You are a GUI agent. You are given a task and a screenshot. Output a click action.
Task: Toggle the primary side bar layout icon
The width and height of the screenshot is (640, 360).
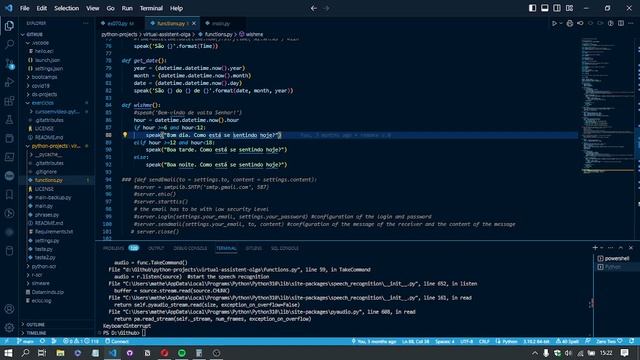pyautogui.click(x=532, y=8)
